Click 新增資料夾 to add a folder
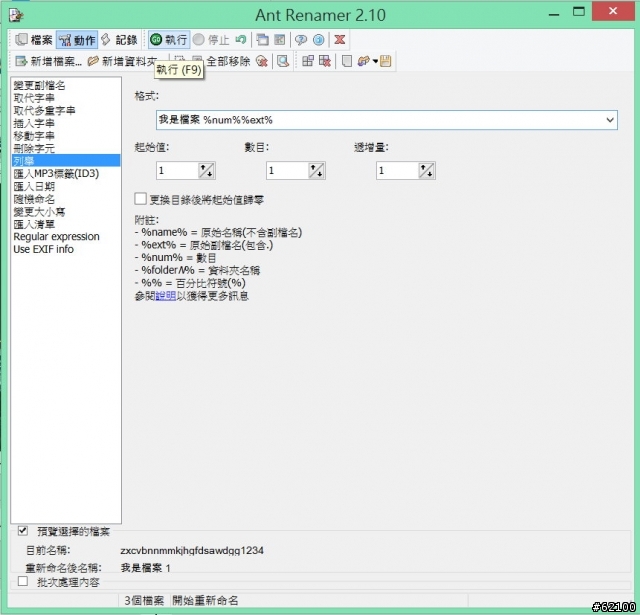The image size is (640, 615). click(122, 61)
